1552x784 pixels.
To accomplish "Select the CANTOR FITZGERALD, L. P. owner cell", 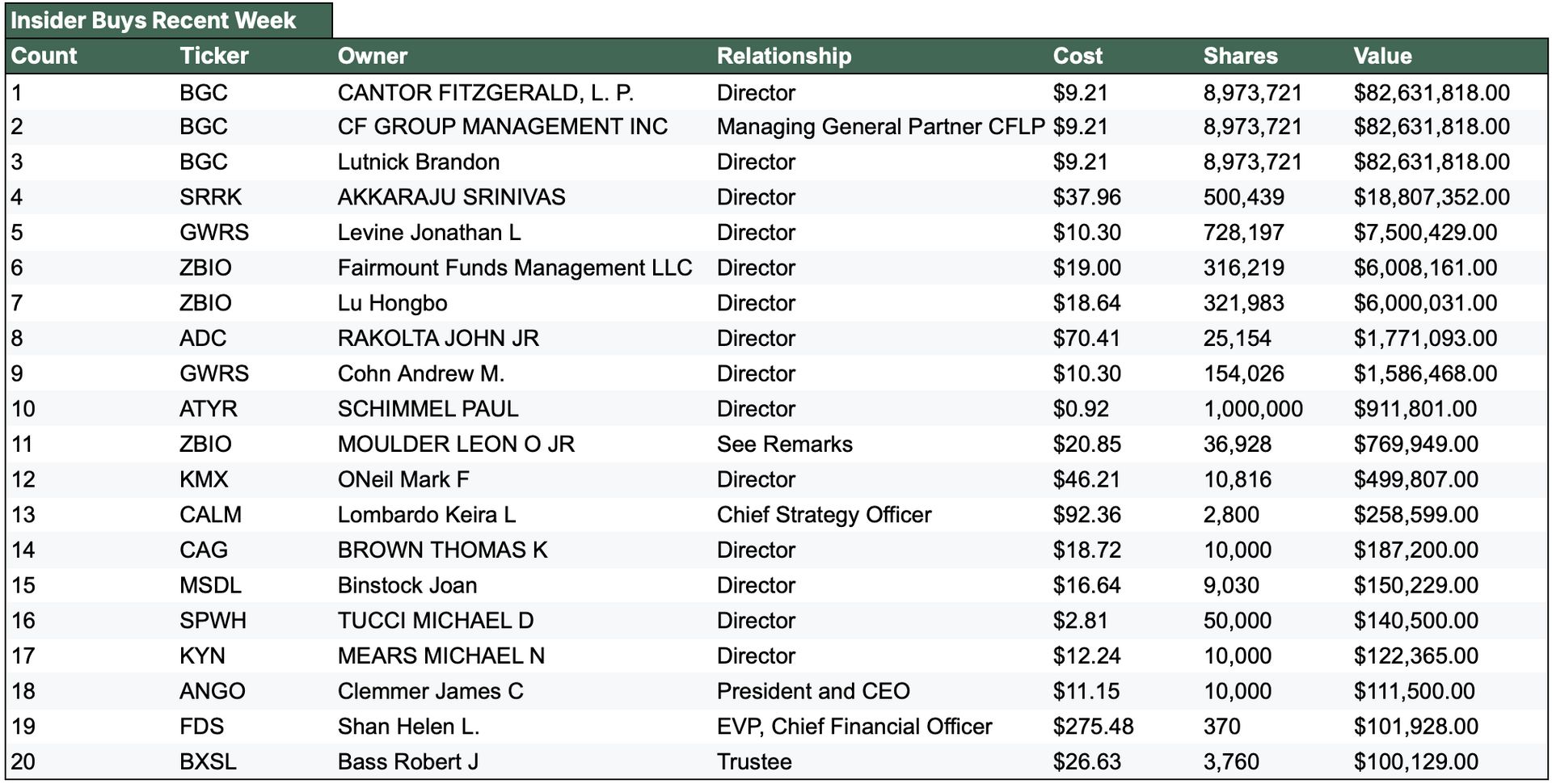I will point(485,93).
